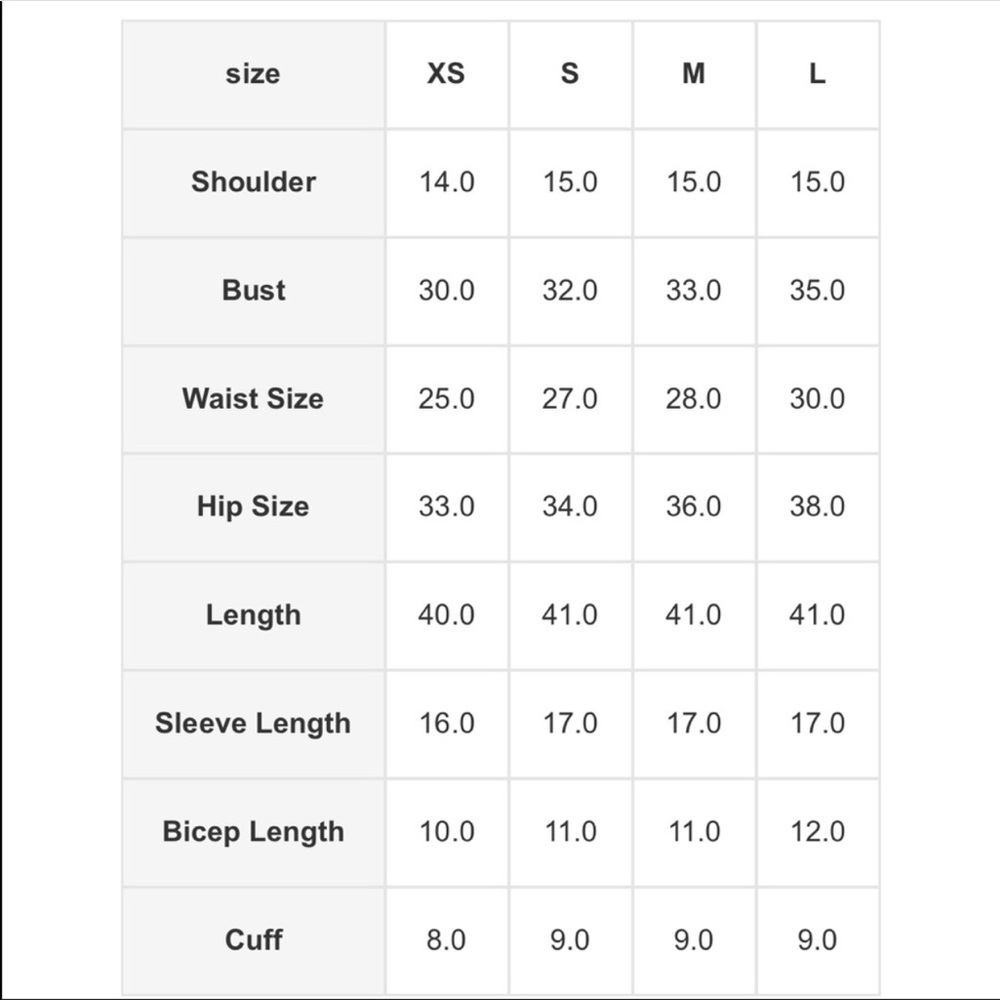
Task: Click the Shoulder row label
Action: (x=253, y=182)
